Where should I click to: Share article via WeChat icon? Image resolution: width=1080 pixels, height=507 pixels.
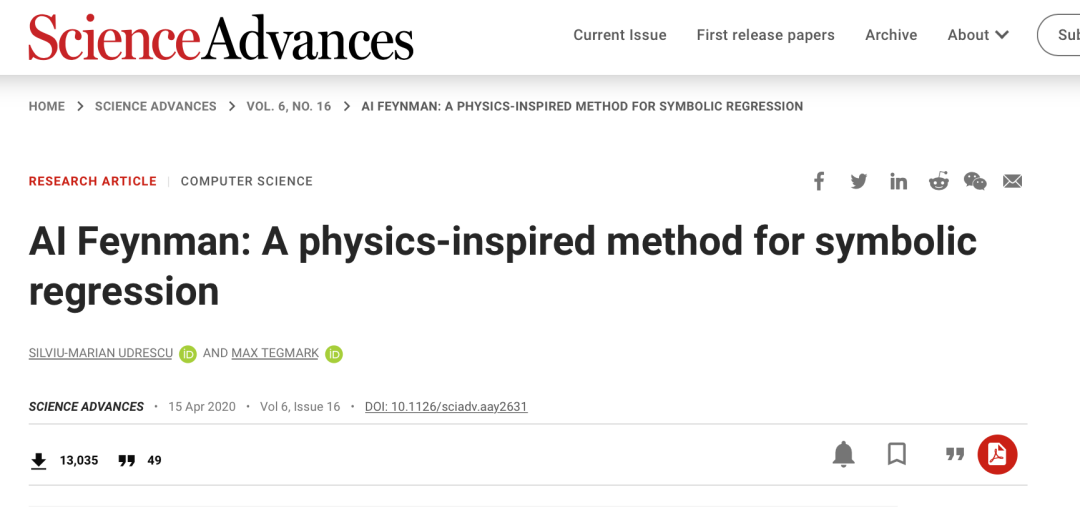(975, 181)
